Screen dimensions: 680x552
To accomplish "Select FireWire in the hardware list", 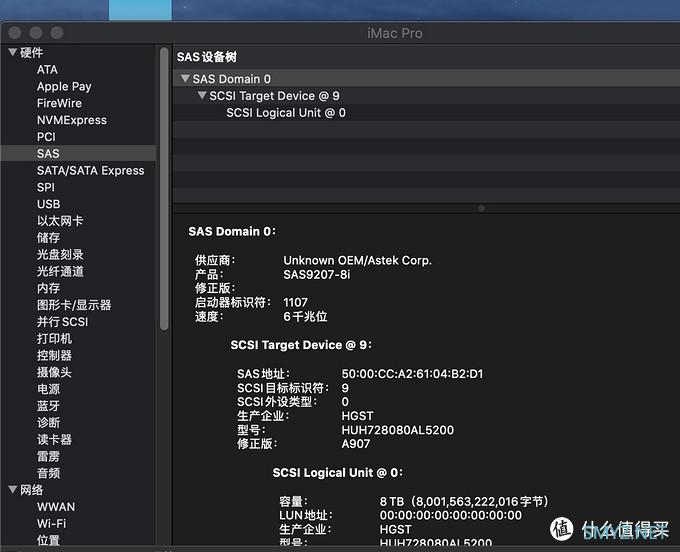I will [x=59, y=103].
